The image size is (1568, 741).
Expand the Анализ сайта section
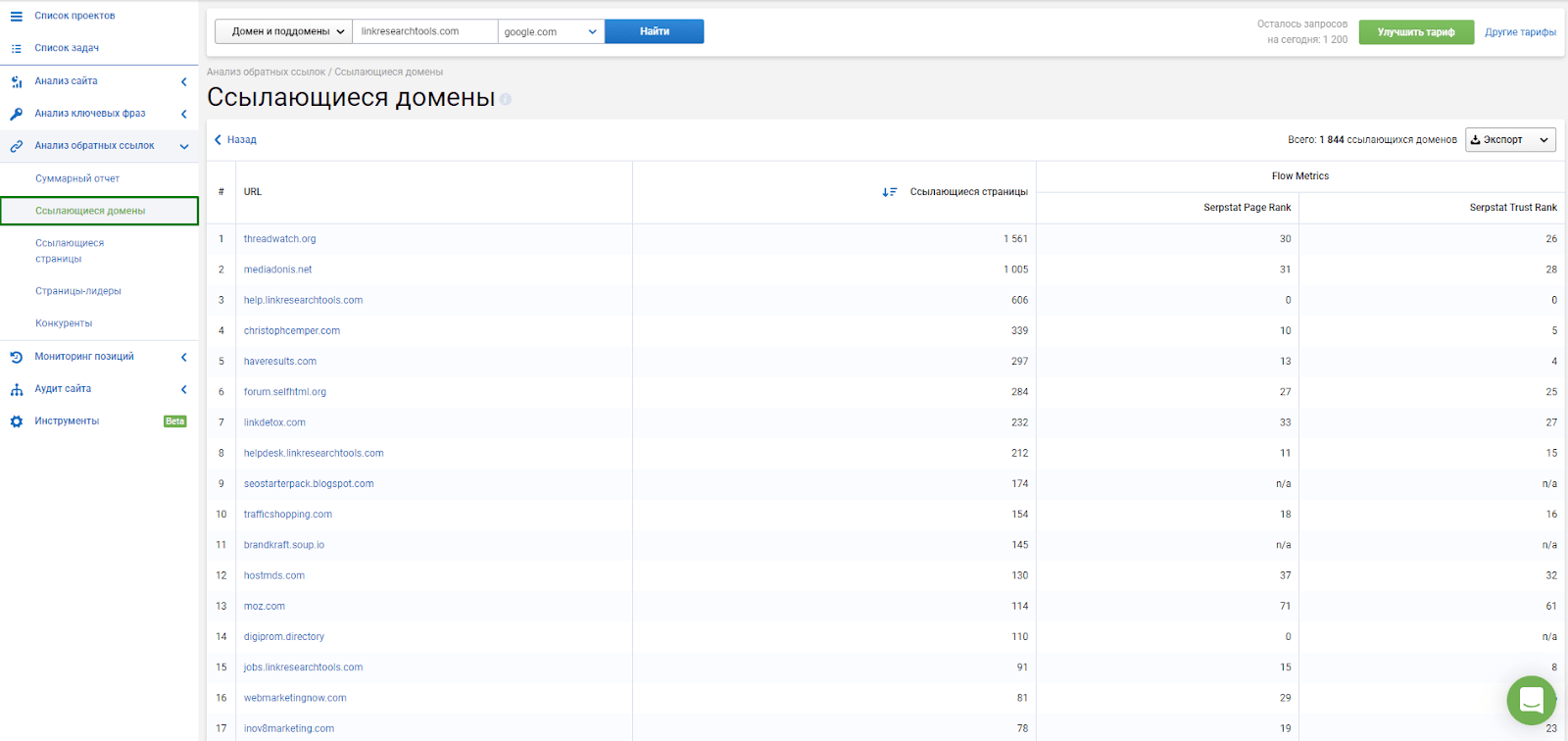(183, 81)
